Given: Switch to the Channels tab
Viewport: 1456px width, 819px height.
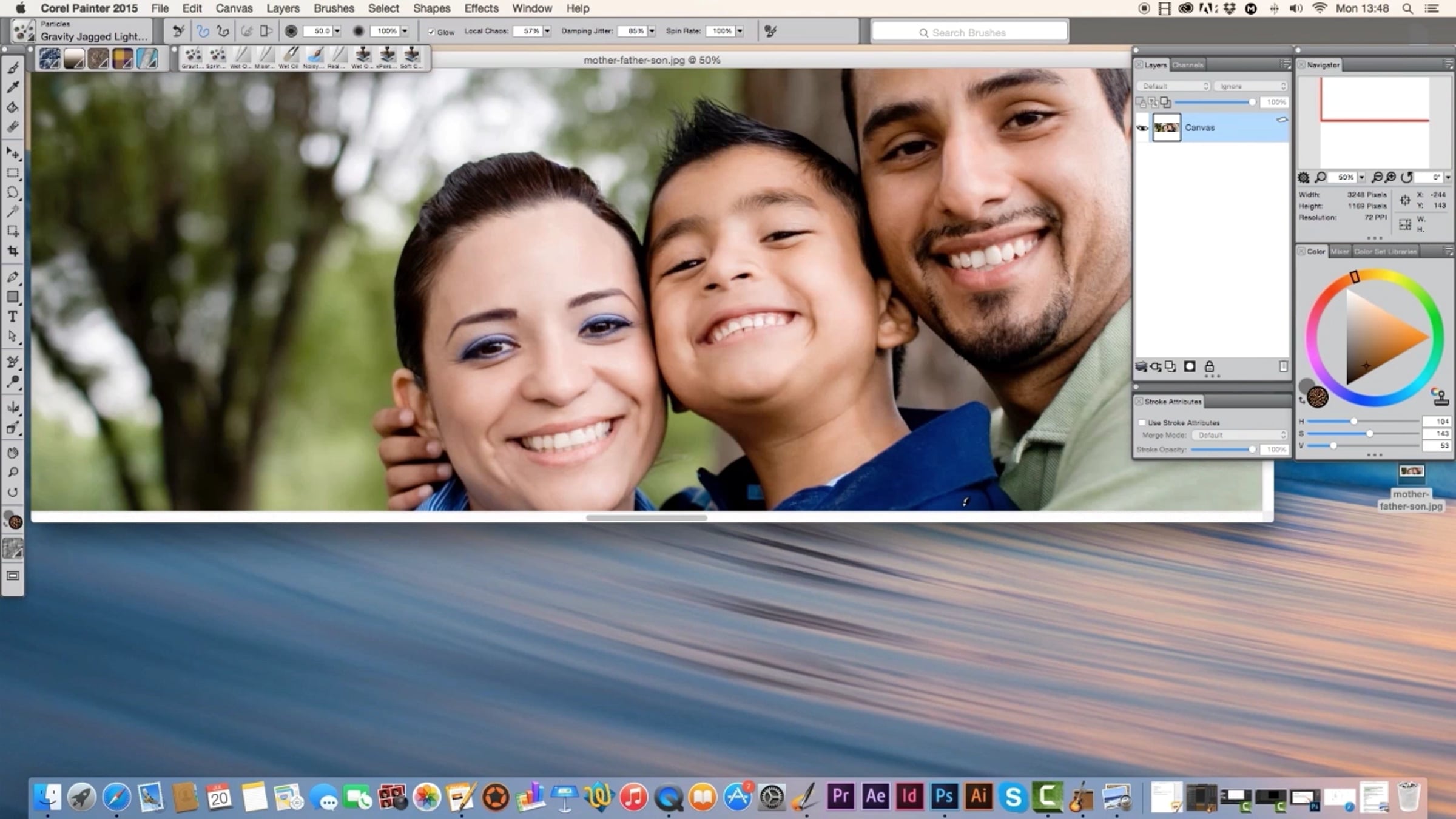Looking at the screenshot, I should [1187, 65].
